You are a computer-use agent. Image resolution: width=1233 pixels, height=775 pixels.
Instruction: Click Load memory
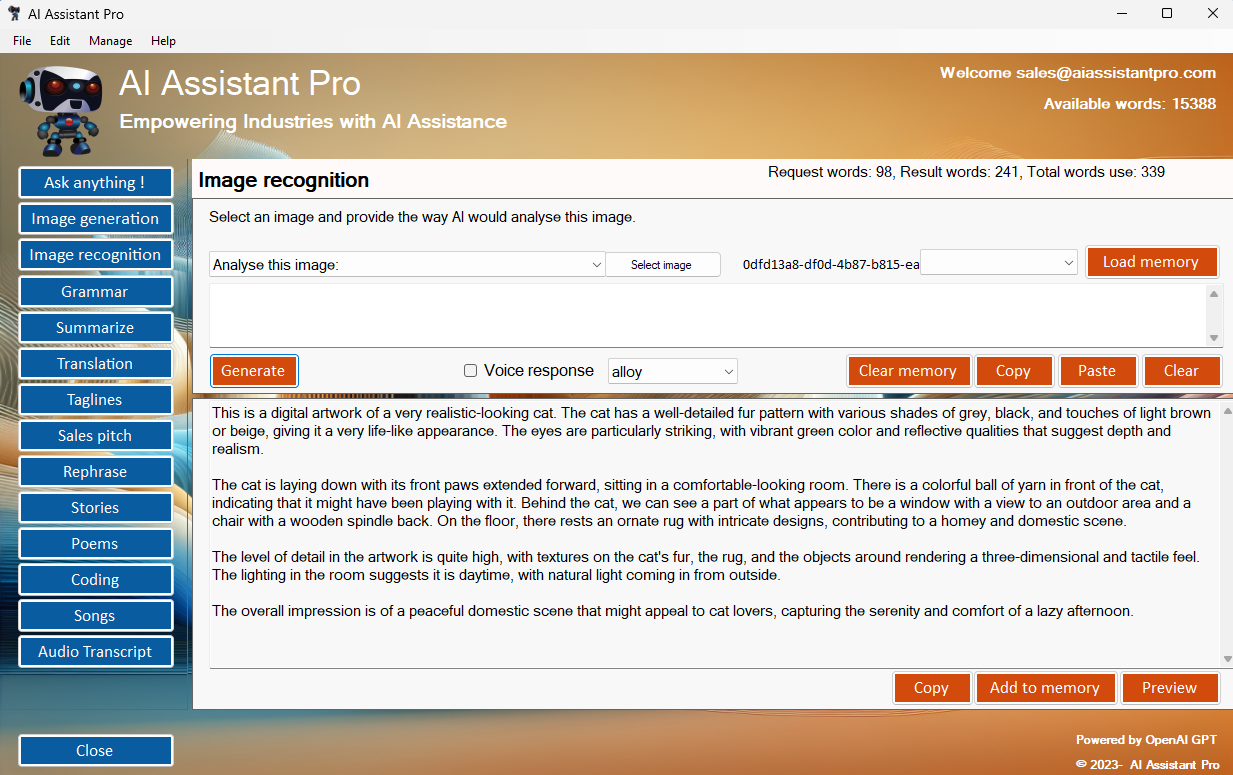tap(1151, 262)
